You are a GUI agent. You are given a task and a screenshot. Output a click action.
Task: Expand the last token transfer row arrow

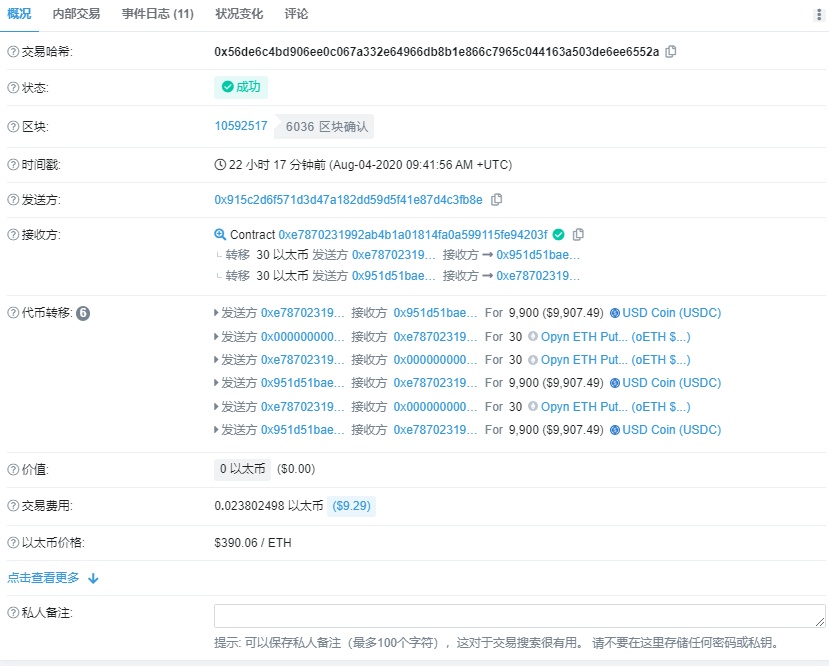coord(217,430)
